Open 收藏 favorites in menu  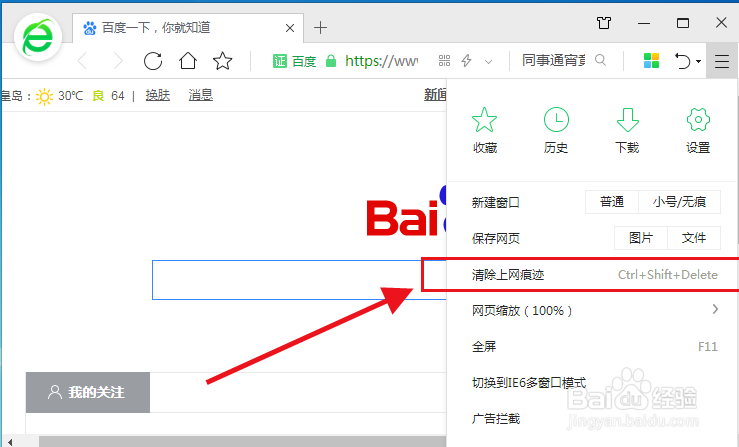click(484, 131)
